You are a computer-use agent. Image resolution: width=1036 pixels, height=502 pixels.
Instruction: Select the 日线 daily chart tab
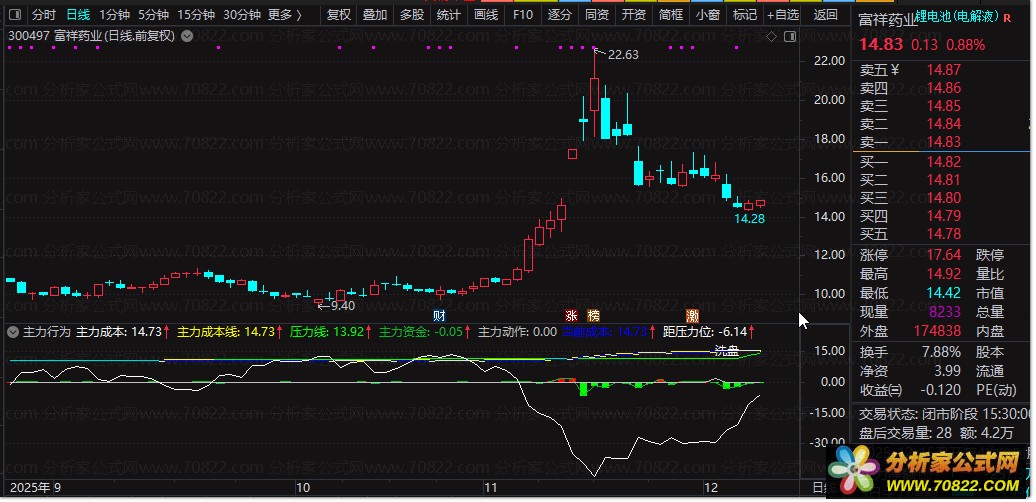(78, 15)
